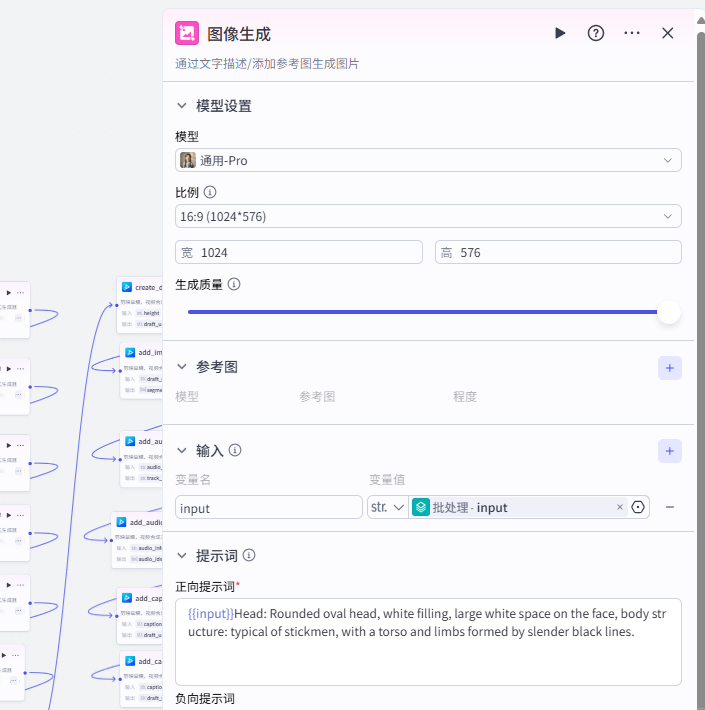Viewport: 705px width, 710px height.
Task: Add a reference image with plus button
Action: [670, 368]
